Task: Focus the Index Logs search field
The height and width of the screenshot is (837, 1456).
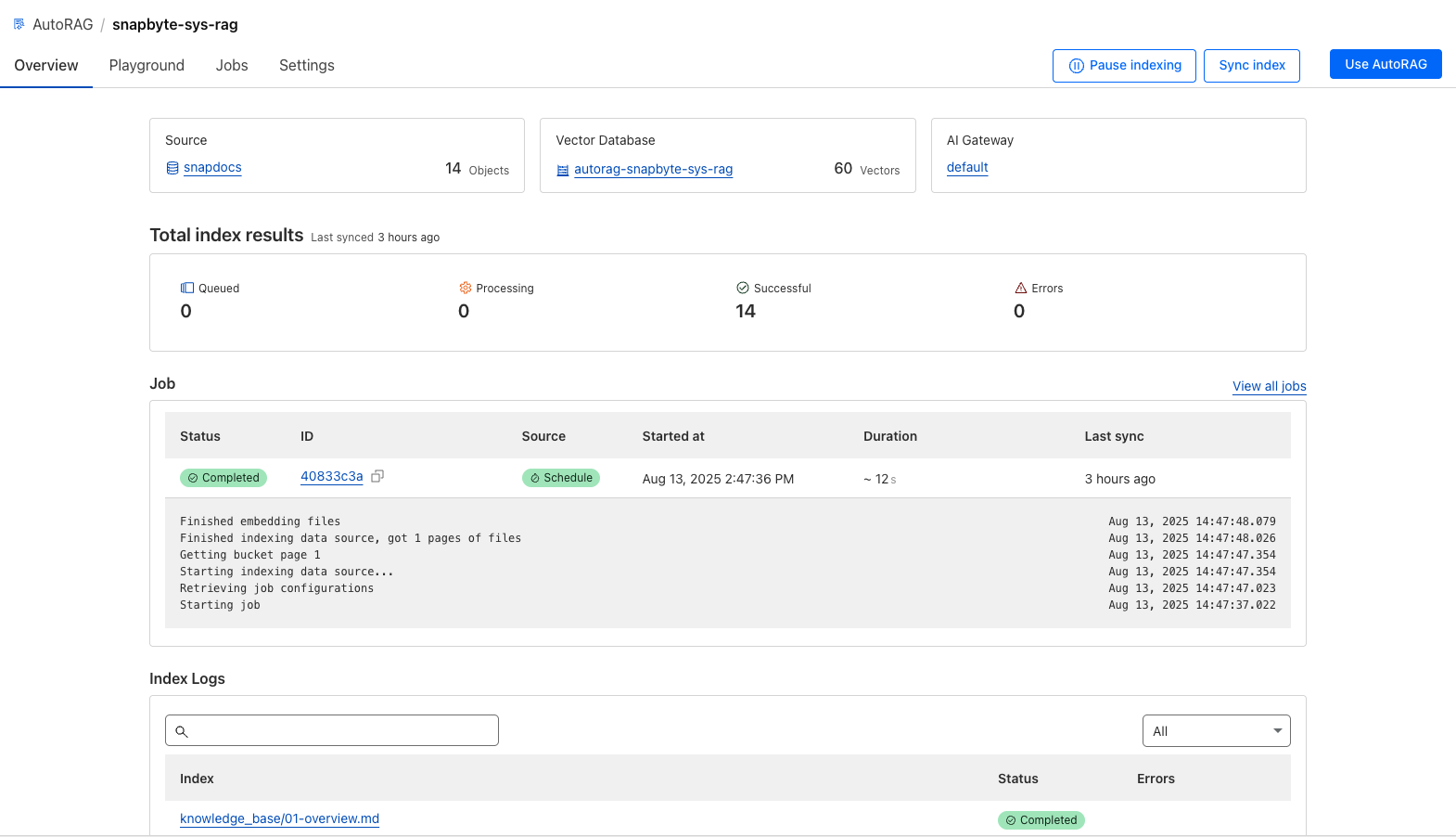Action: pyautogui.click(x=332, y=730)
